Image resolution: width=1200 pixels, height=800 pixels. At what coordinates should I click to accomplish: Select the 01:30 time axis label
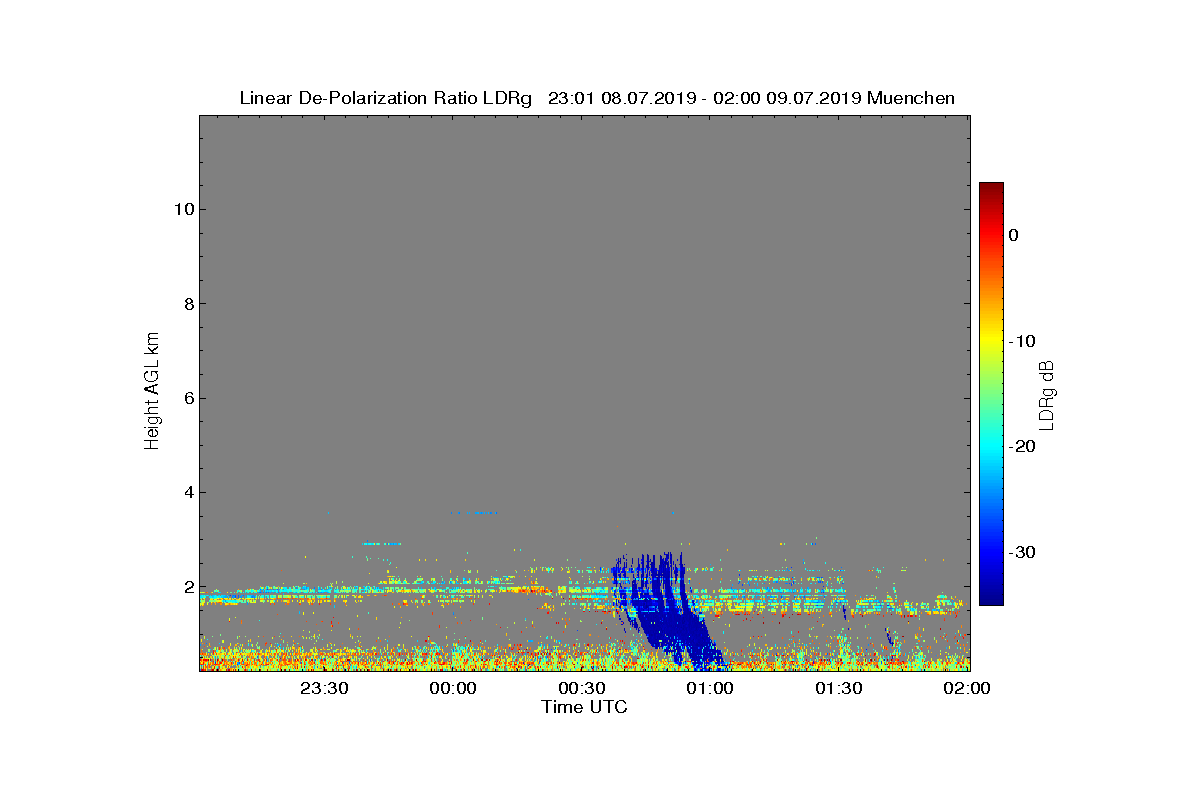839,688
